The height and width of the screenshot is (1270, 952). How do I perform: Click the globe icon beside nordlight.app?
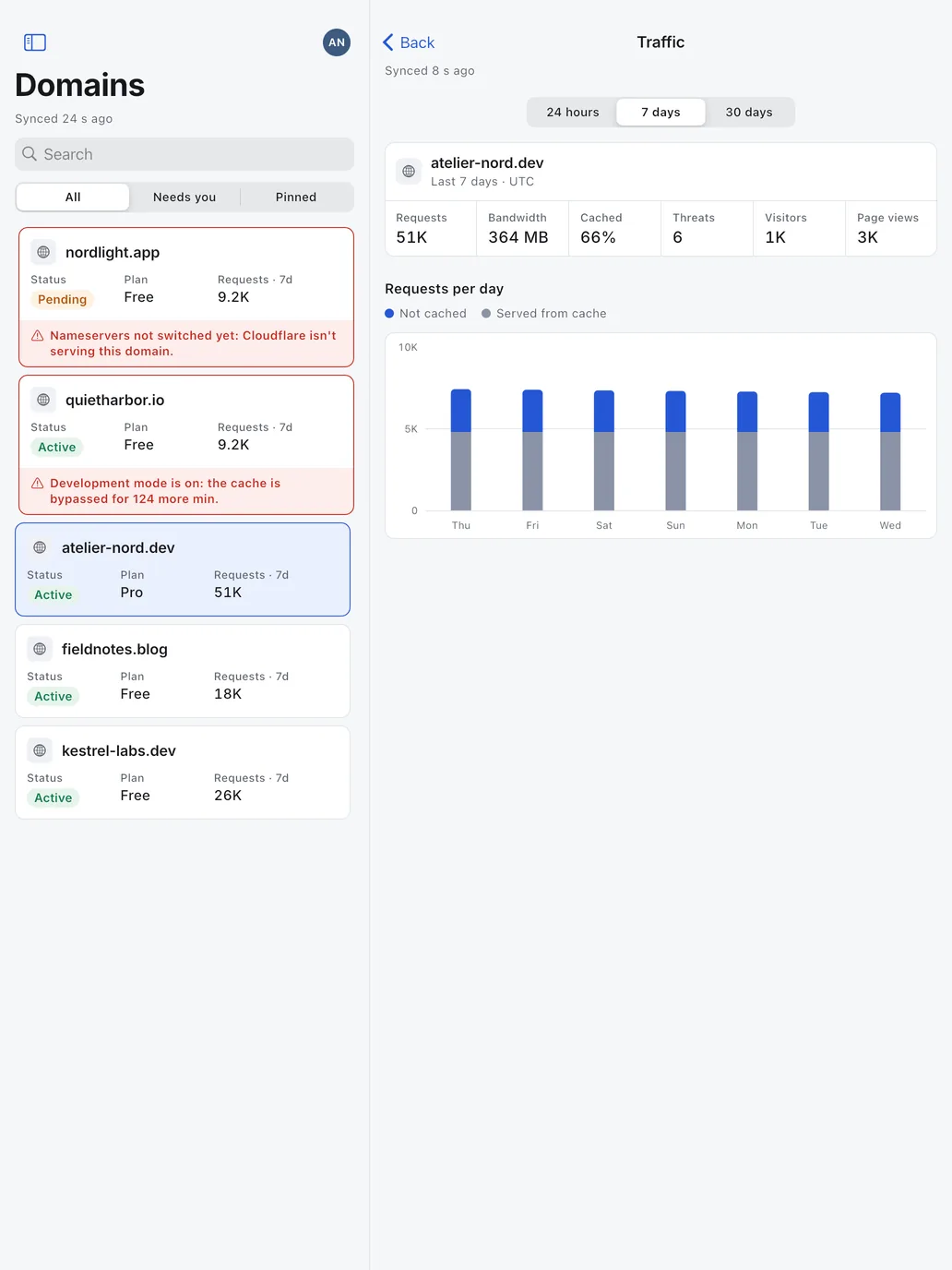(x=43, y=252)
